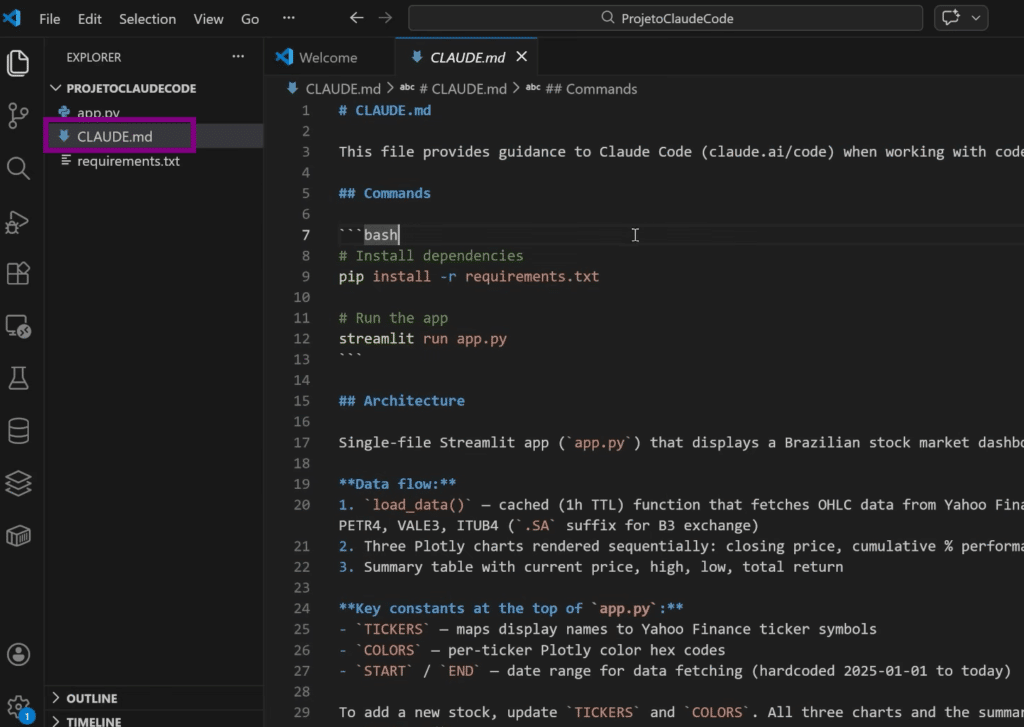Open the Extensions view
Image resolution: width=1024 pixels, height=727 pixels.
pos(18,274)
